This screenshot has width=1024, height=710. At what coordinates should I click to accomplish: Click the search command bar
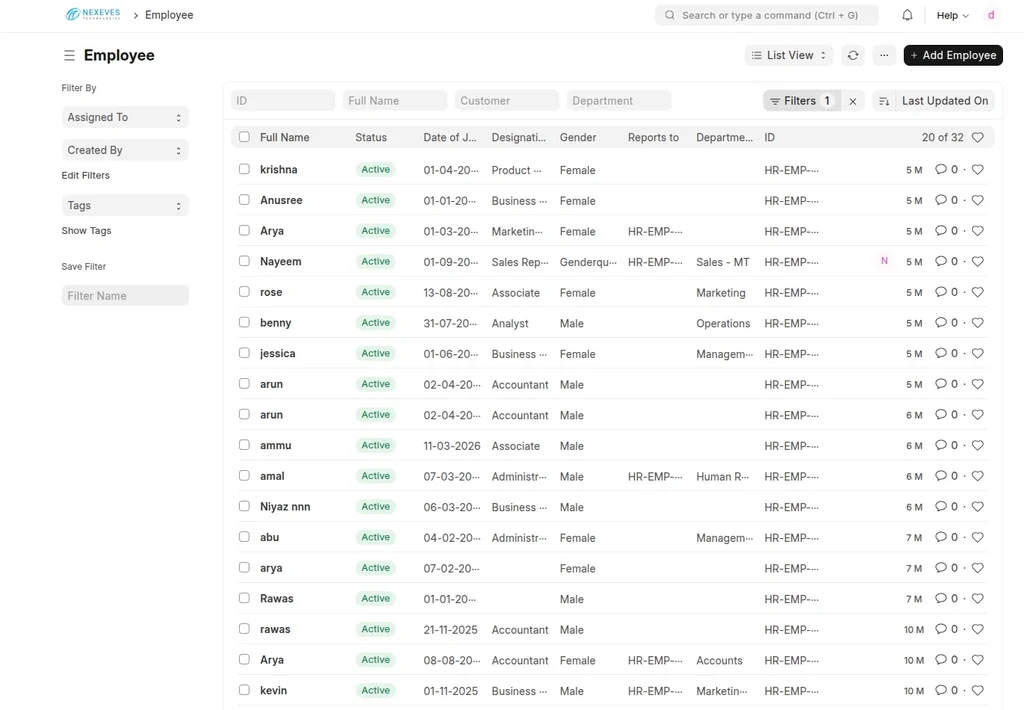(767, 15)
